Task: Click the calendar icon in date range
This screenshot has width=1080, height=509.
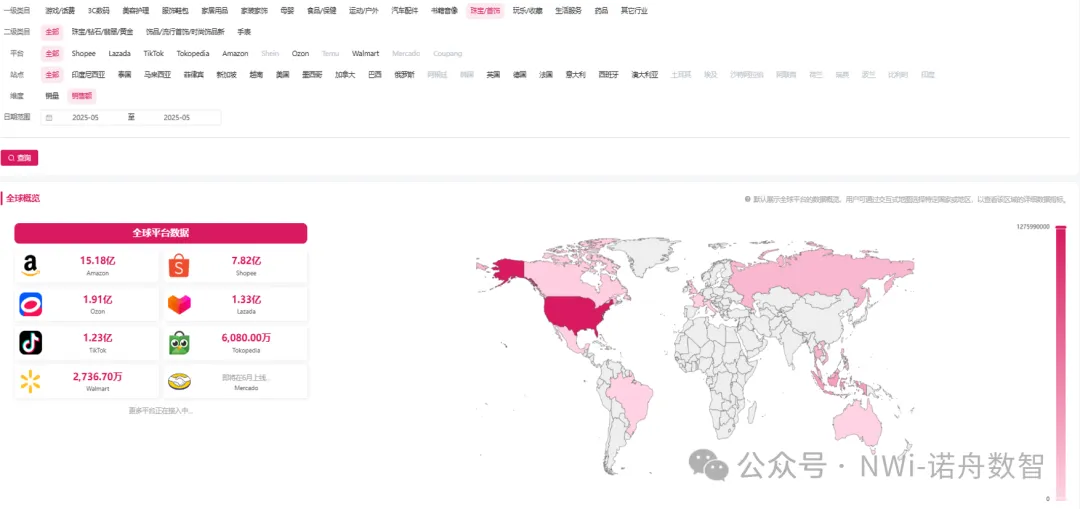Action: [49, 117]
